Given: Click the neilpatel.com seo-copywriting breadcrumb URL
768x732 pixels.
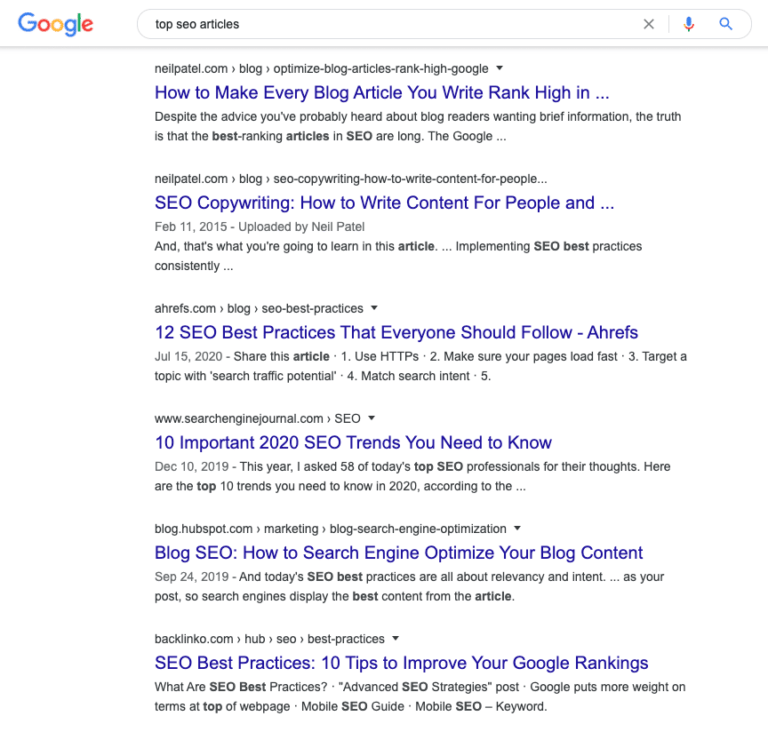Looking at the screenshot, I should [x=351, y=179].
